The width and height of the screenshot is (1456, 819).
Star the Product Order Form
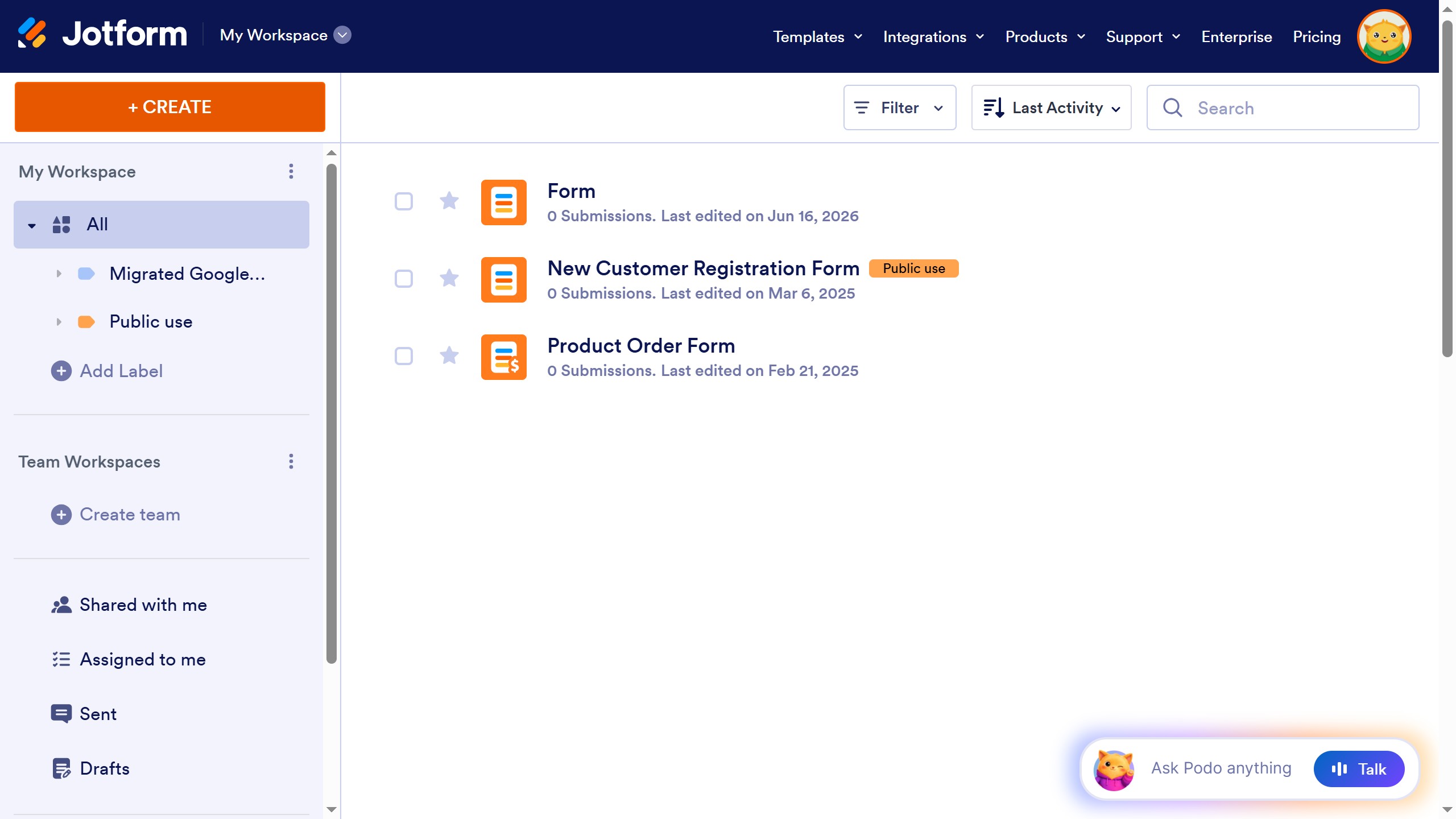[x=449, y=355]
